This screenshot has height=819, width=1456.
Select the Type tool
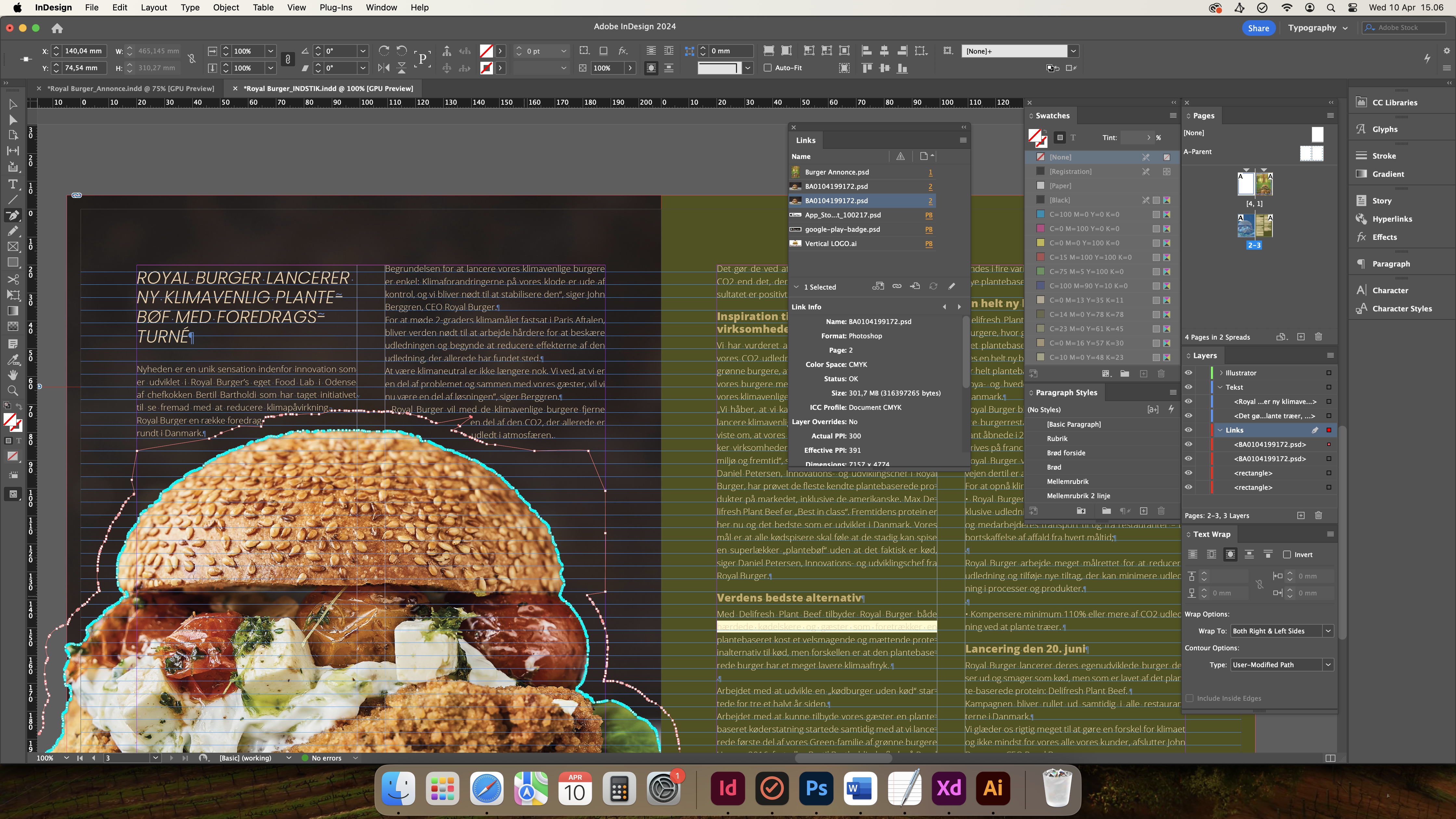point(12,184)
